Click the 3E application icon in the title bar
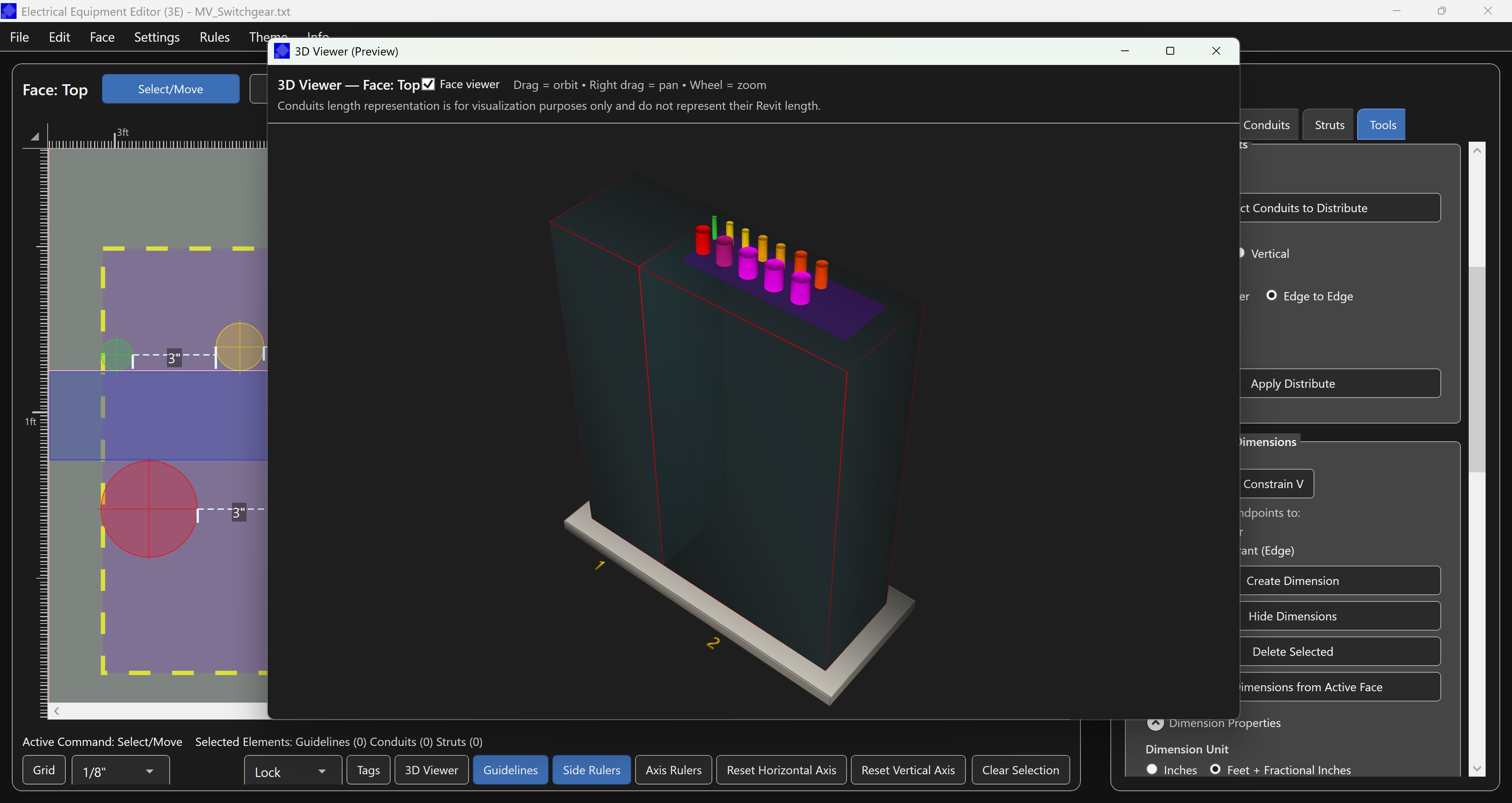 pos(9,11)
